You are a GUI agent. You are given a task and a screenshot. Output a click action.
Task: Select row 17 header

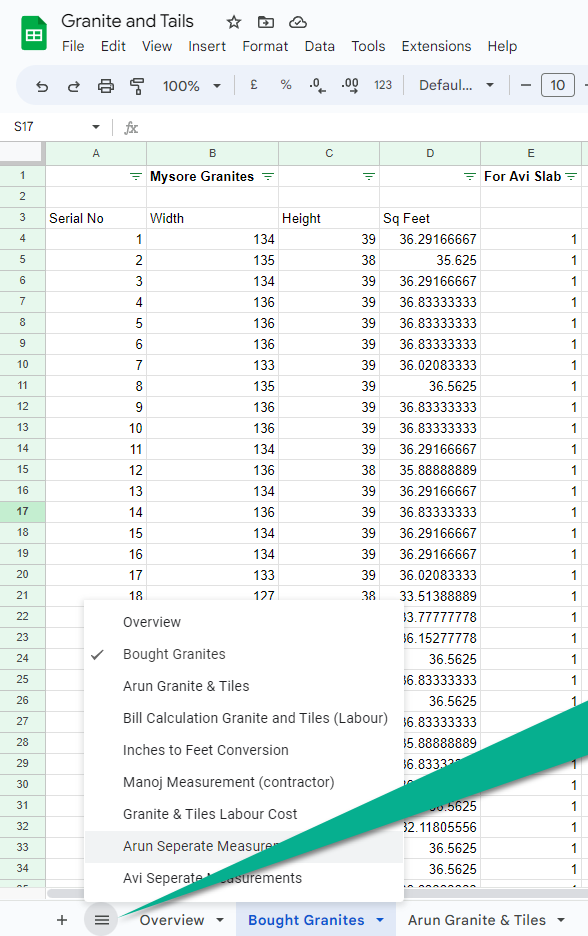(23, 512)
